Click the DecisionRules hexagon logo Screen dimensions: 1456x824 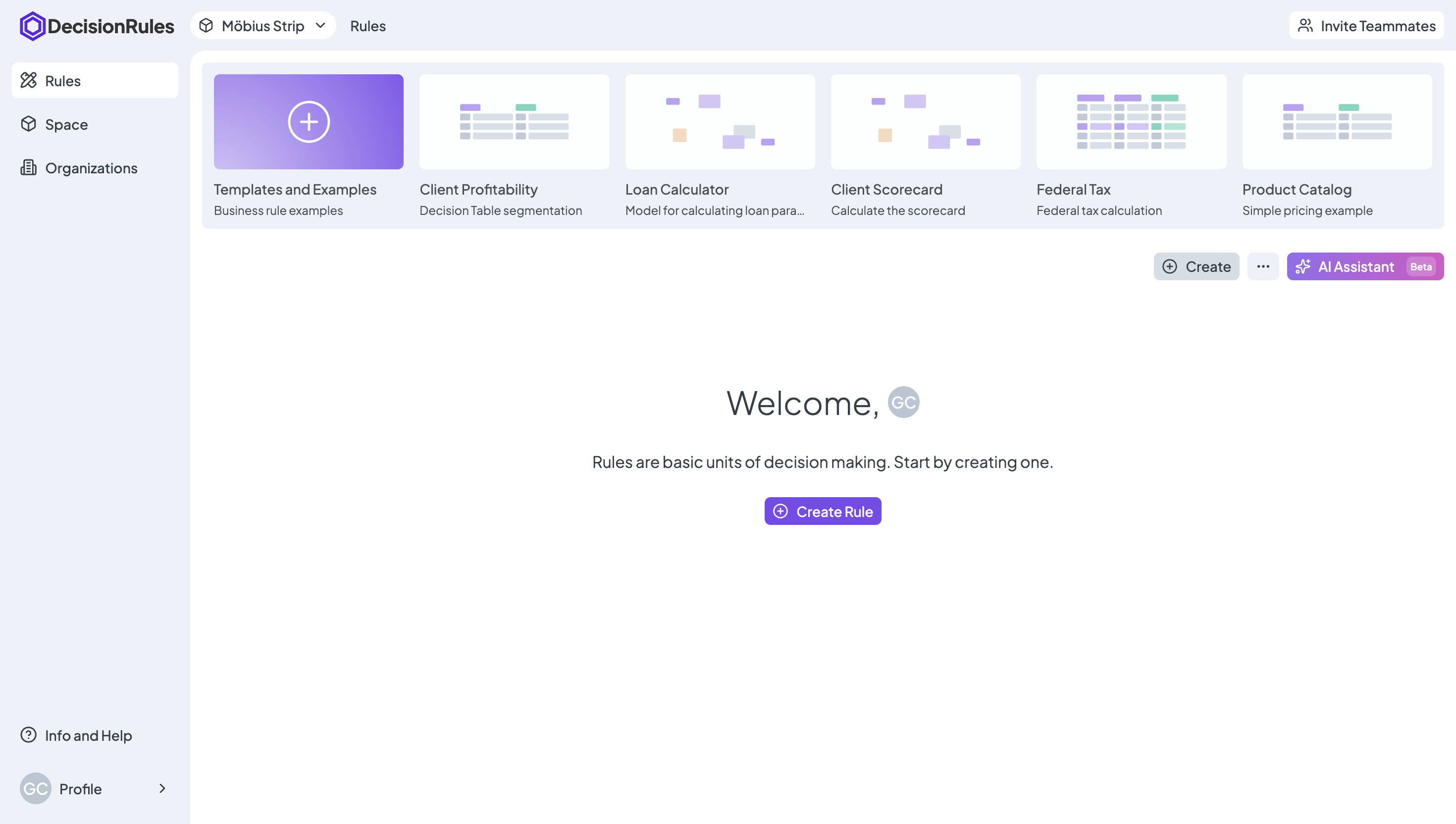pos(32,26)
